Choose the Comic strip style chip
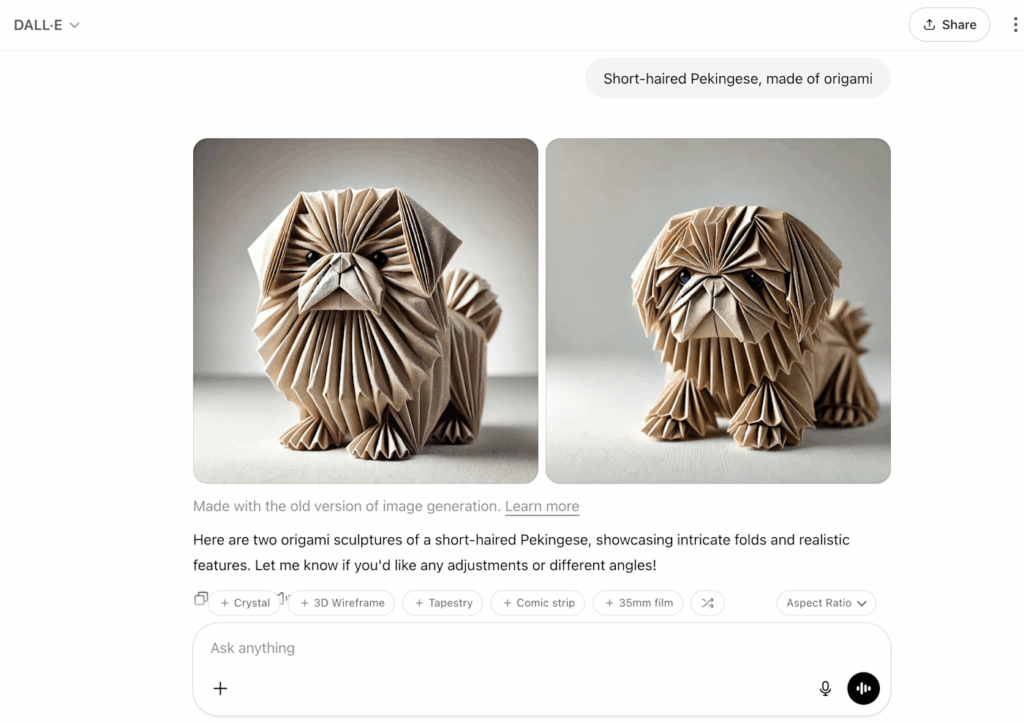 click(538, 603)
